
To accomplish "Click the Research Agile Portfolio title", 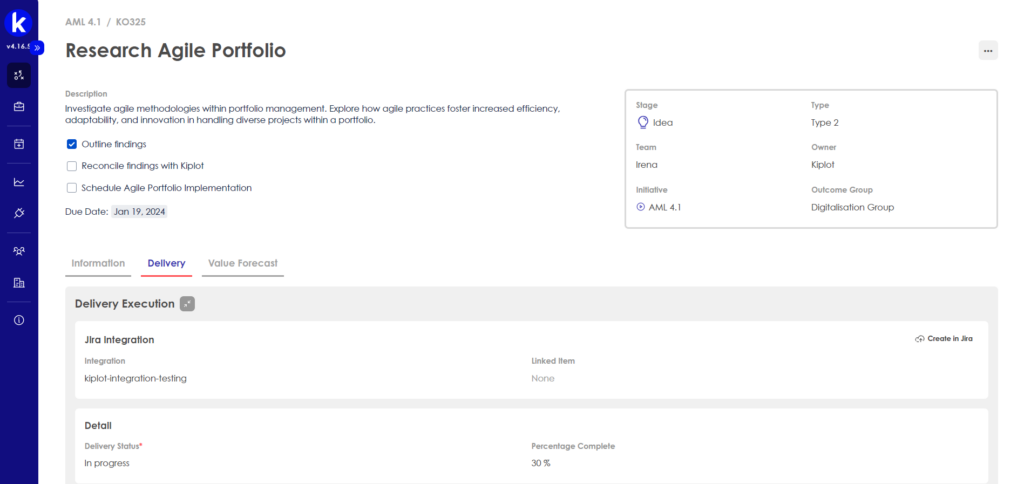I will pos(176,50).
